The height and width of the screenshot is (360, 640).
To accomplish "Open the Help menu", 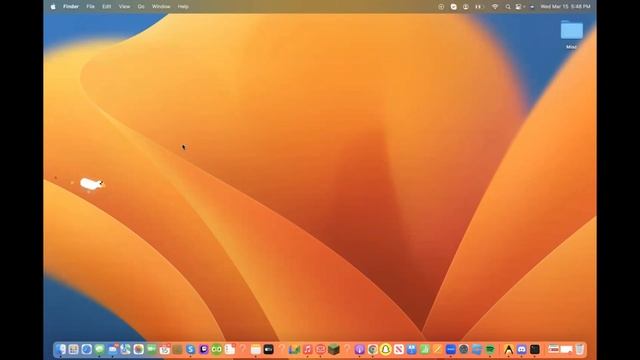I will (x=183, y=7).
